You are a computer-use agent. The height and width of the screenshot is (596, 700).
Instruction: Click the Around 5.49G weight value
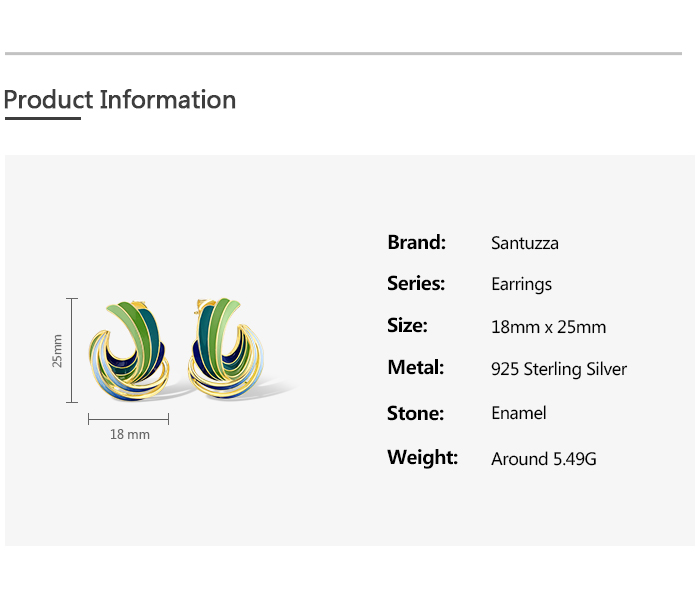pyautogui.click(x=543, y=459)
